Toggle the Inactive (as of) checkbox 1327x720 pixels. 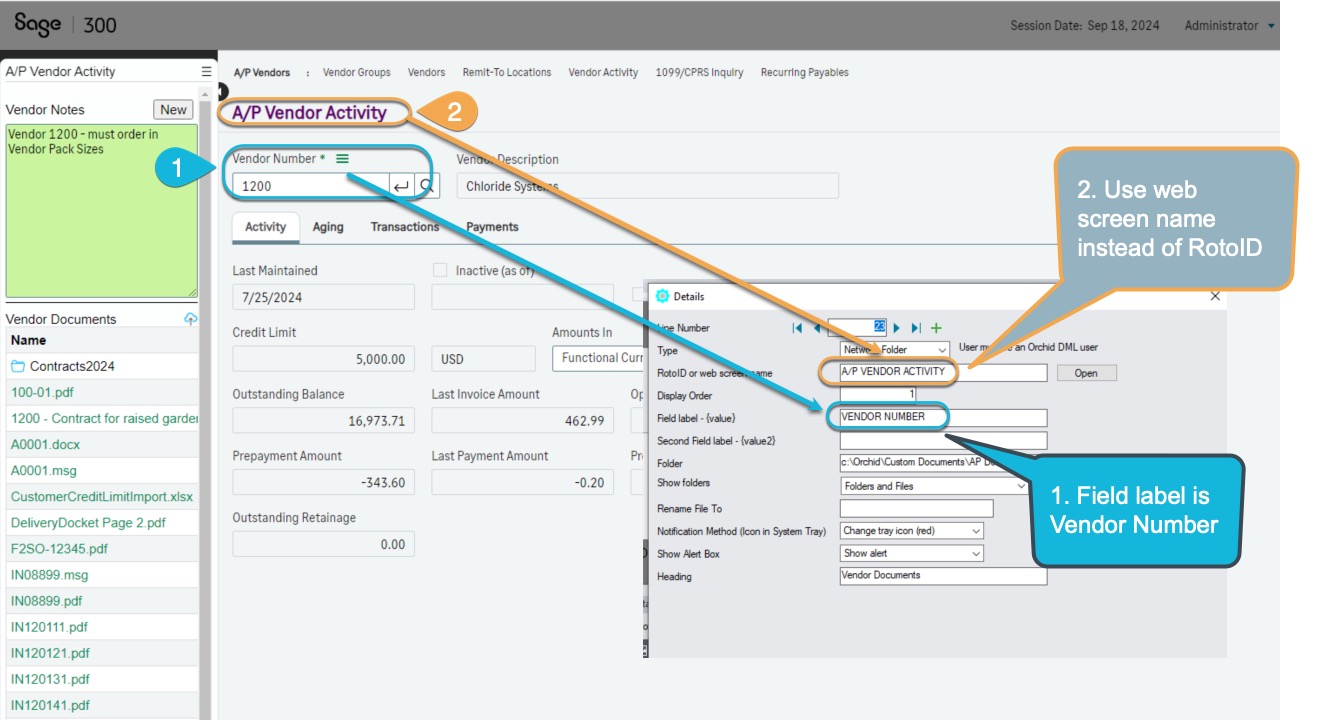click(x=440, y=270)
